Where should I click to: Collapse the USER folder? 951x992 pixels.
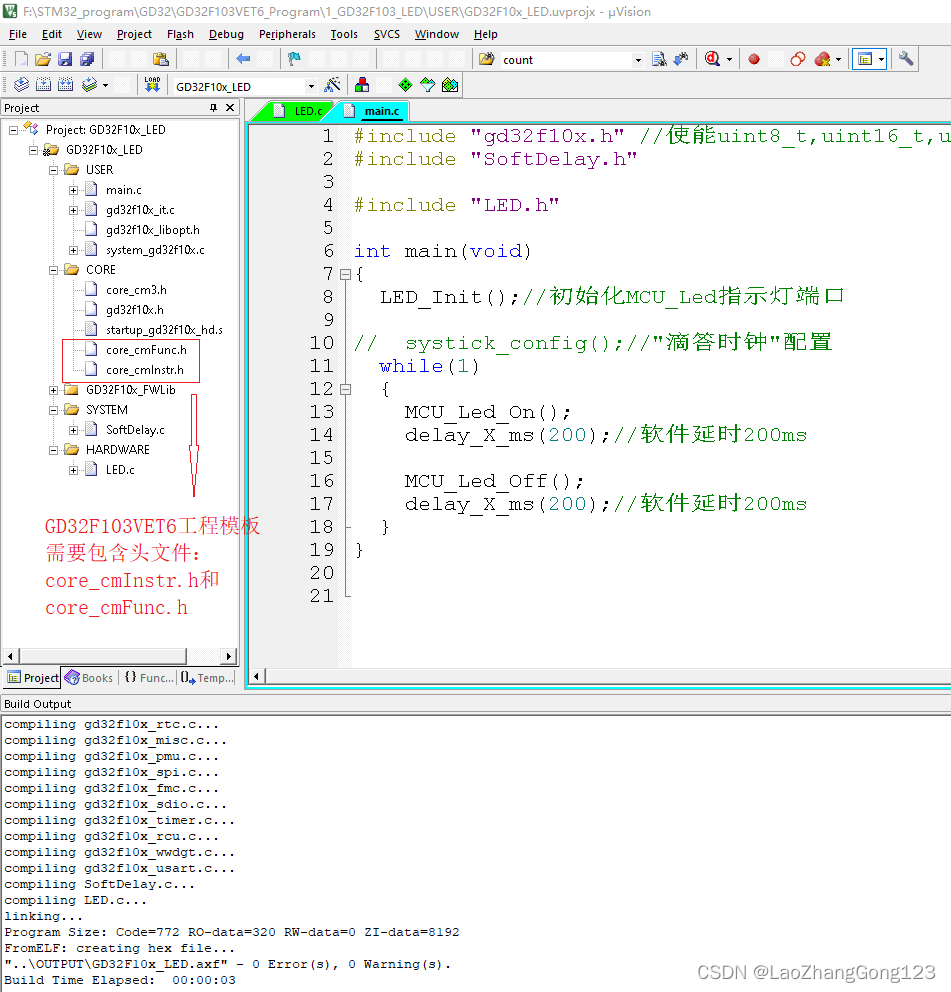(x=54, y=170)
